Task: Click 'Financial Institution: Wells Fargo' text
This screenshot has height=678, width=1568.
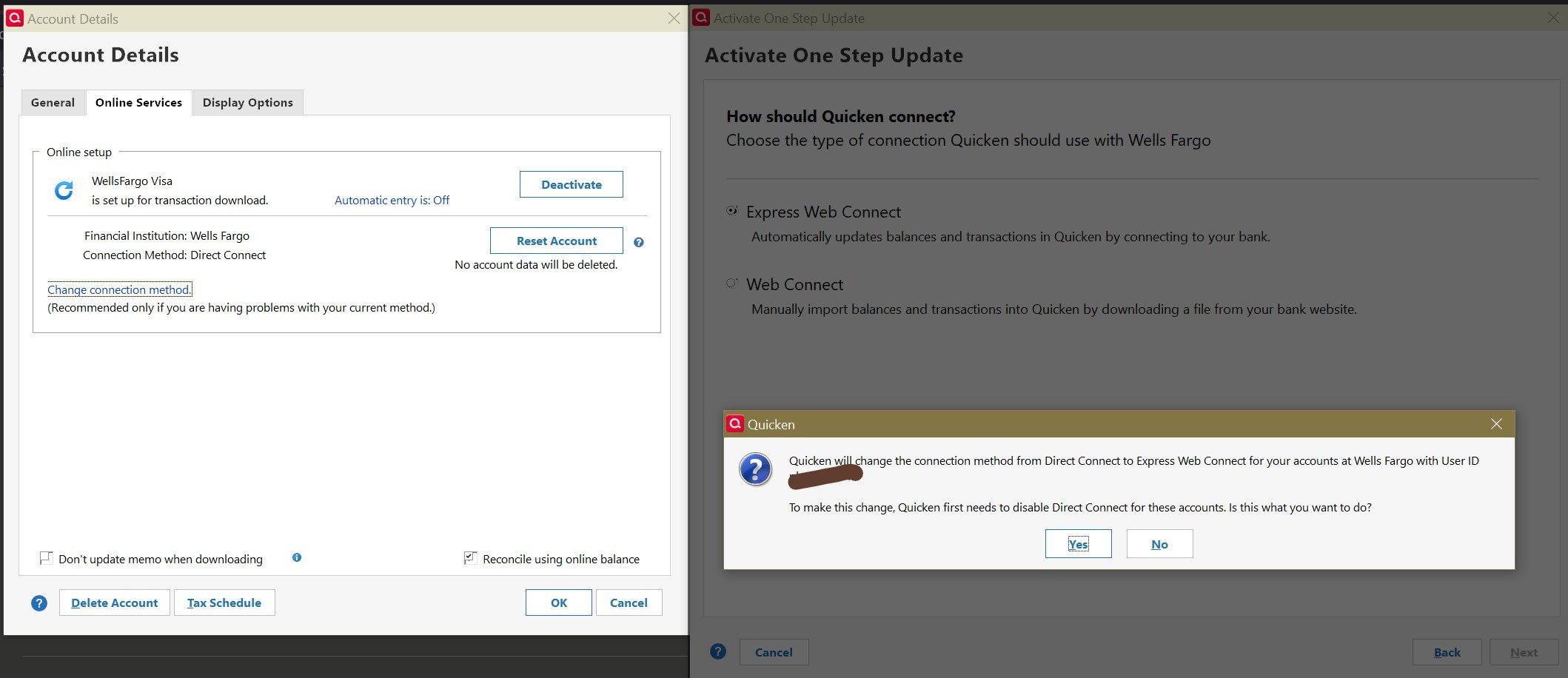Action: [x=167, y=235]
